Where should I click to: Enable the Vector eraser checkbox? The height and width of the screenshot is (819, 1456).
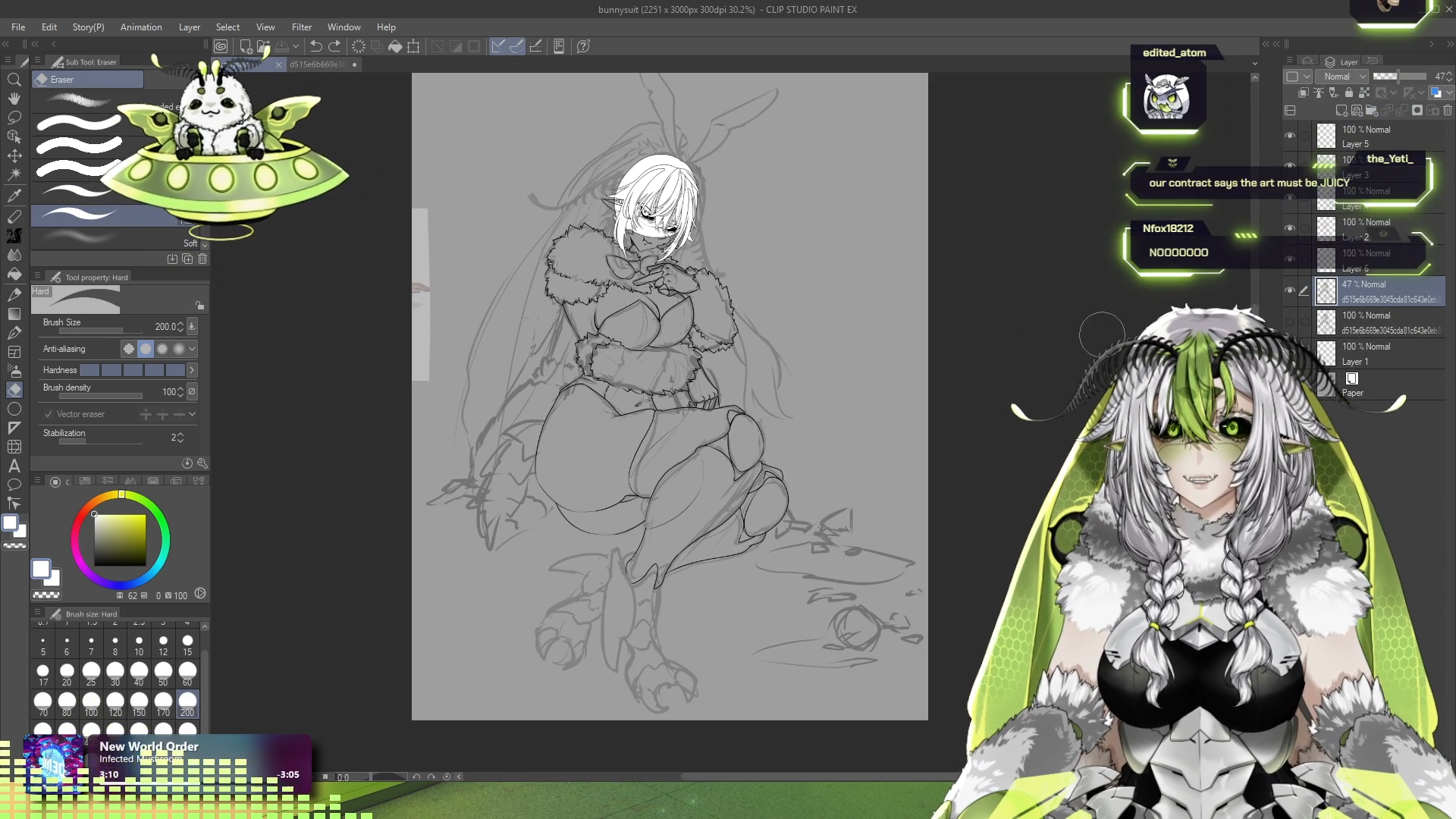tap(49, 414)
